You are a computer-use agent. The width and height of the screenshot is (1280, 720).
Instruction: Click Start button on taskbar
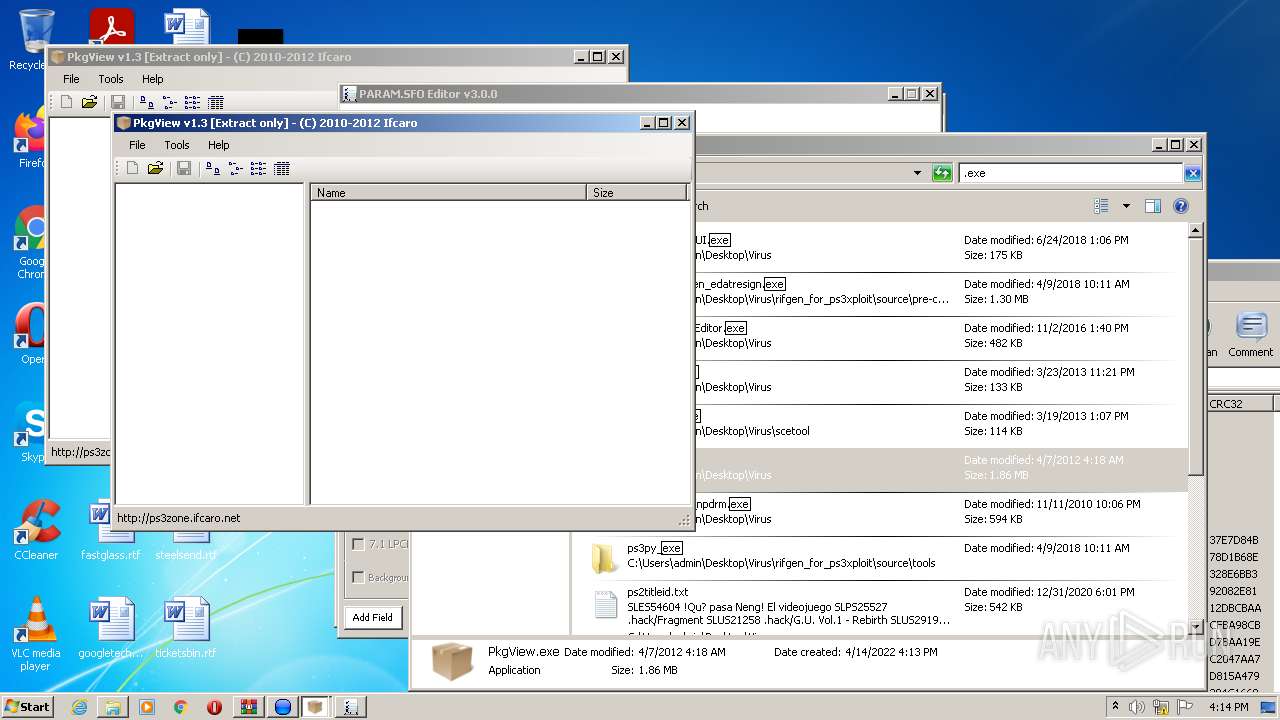pos(28,706)
